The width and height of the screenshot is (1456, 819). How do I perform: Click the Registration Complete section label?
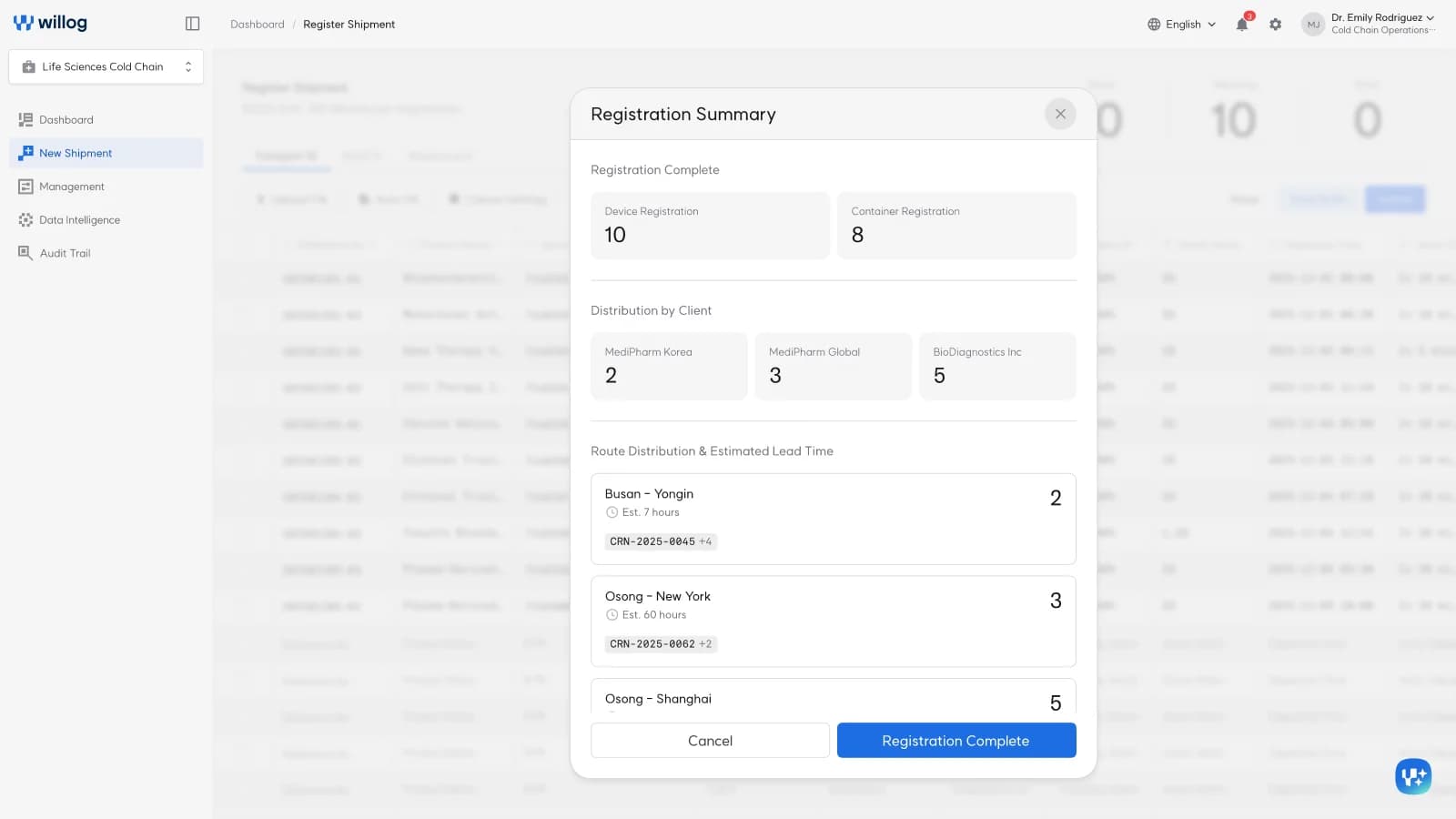654,170
